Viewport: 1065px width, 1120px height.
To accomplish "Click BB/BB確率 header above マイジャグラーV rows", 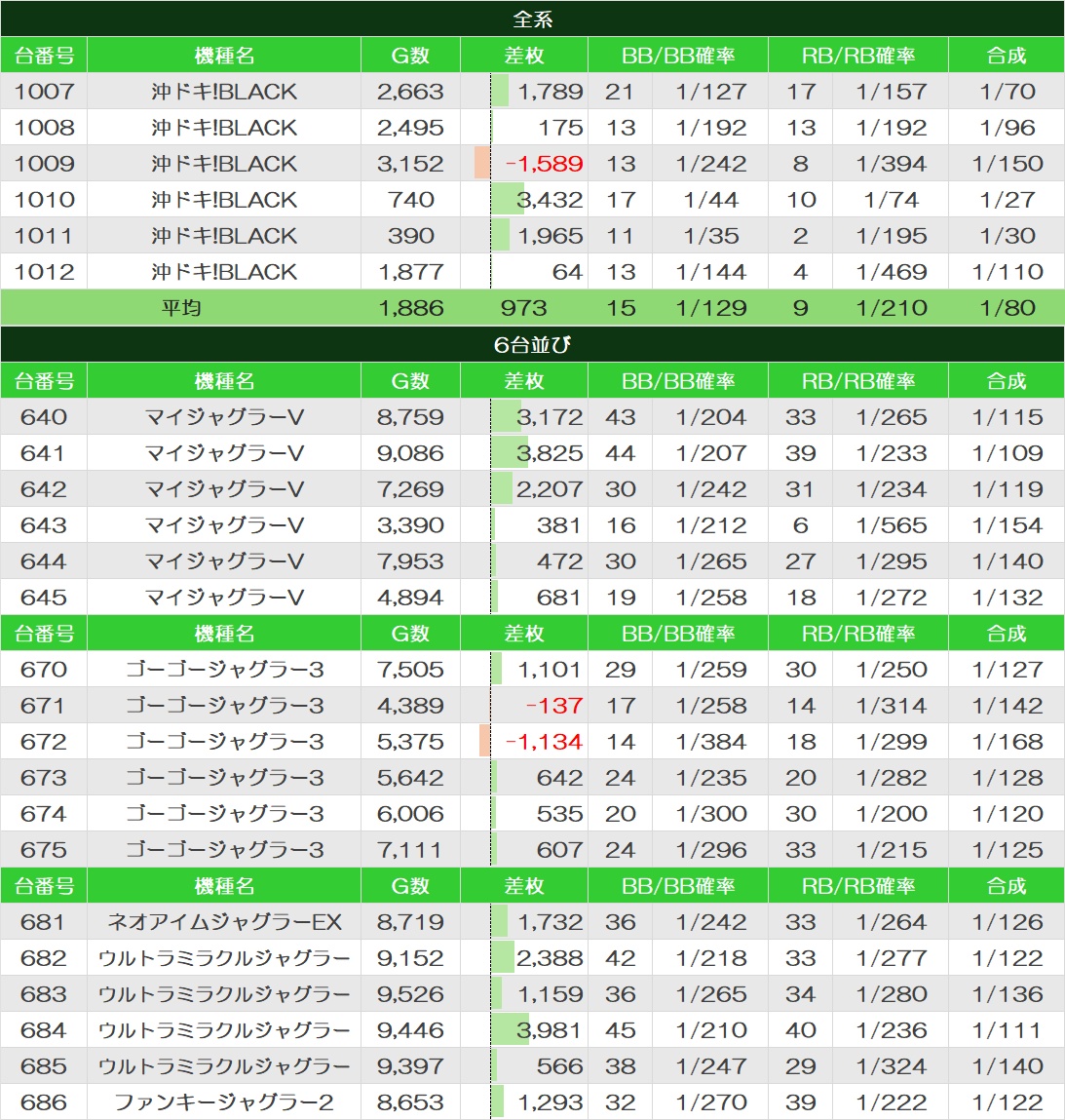I will click(x=678, y=381).
